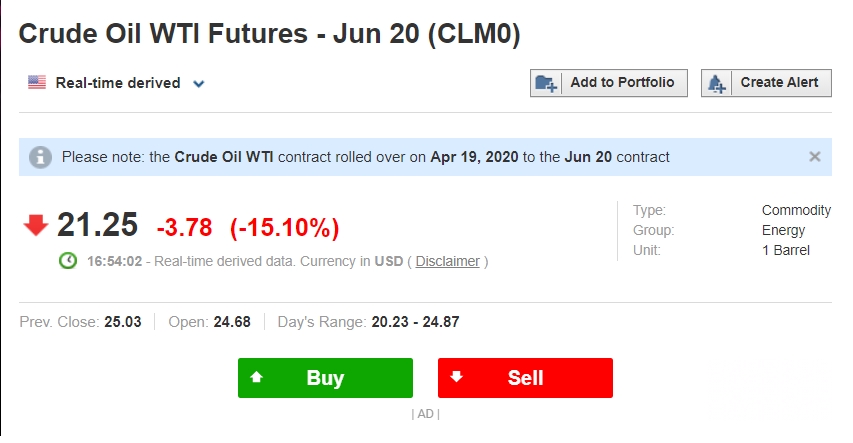Click the AD label under the buttons

coord(425,414)
